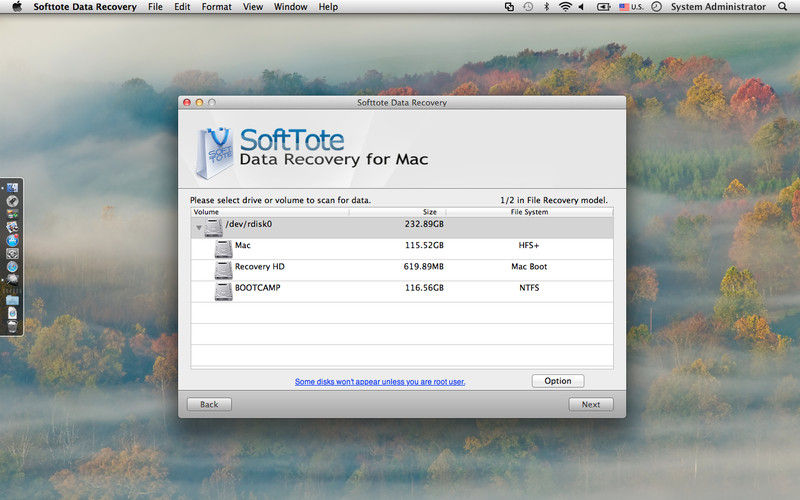
Task: Open the File menu
Action: pos(155,7)
